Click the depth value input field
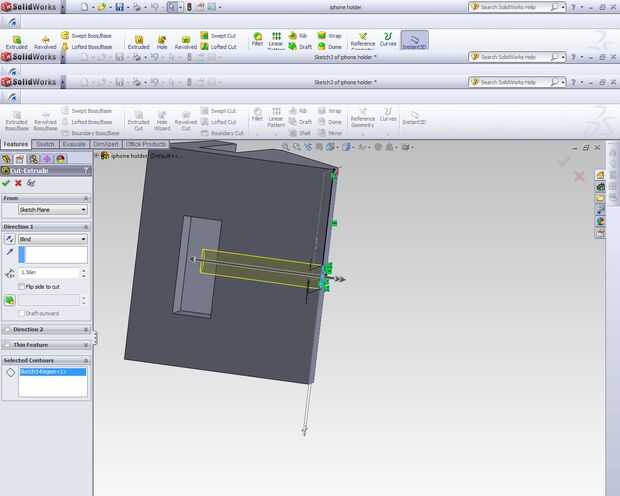Image resolution: width=620 pixels, height=496 pixels. 49,273
